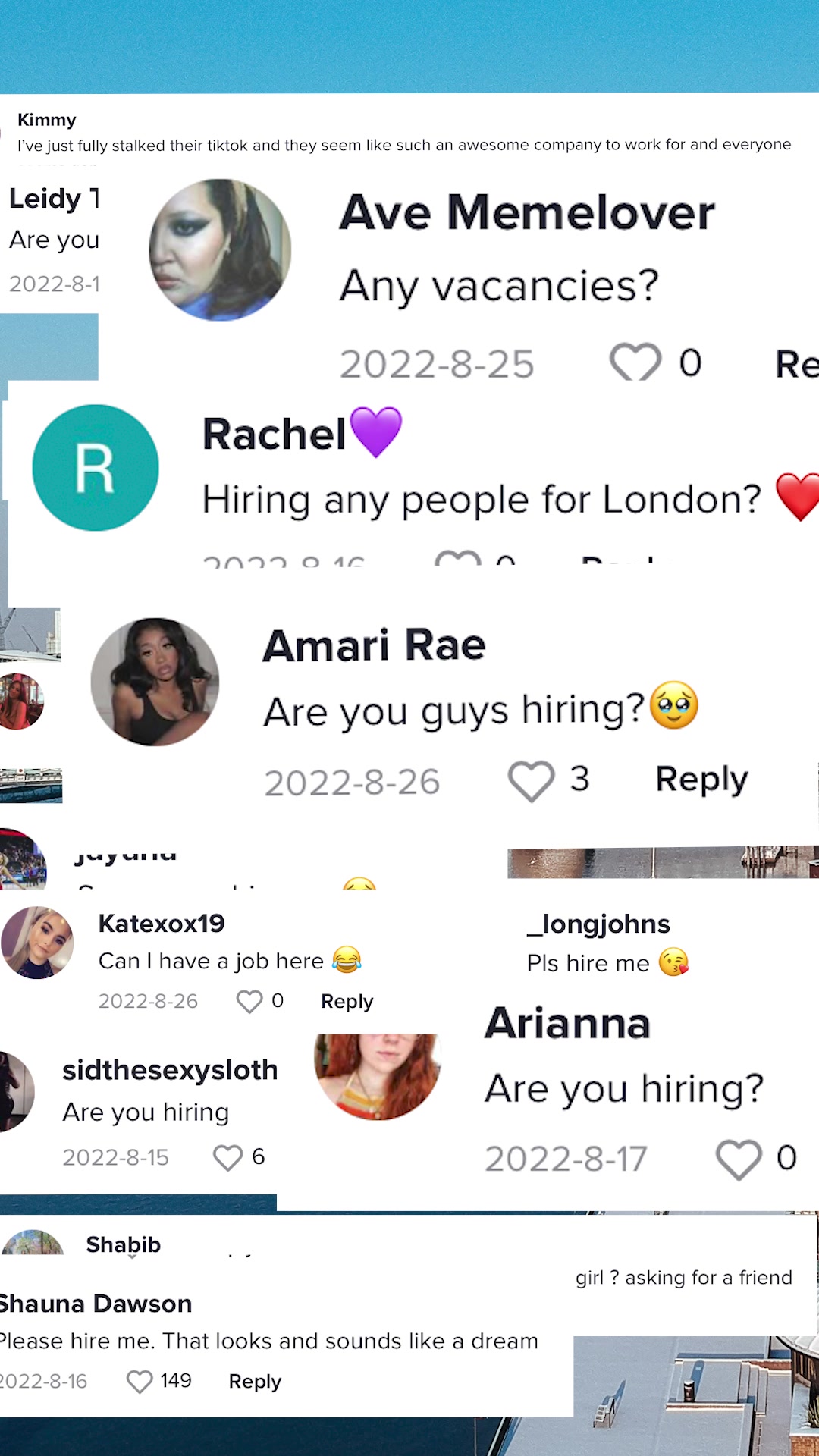
Task: Tap Arianna's red-haired profile picture
Action: coord(378,1075)
